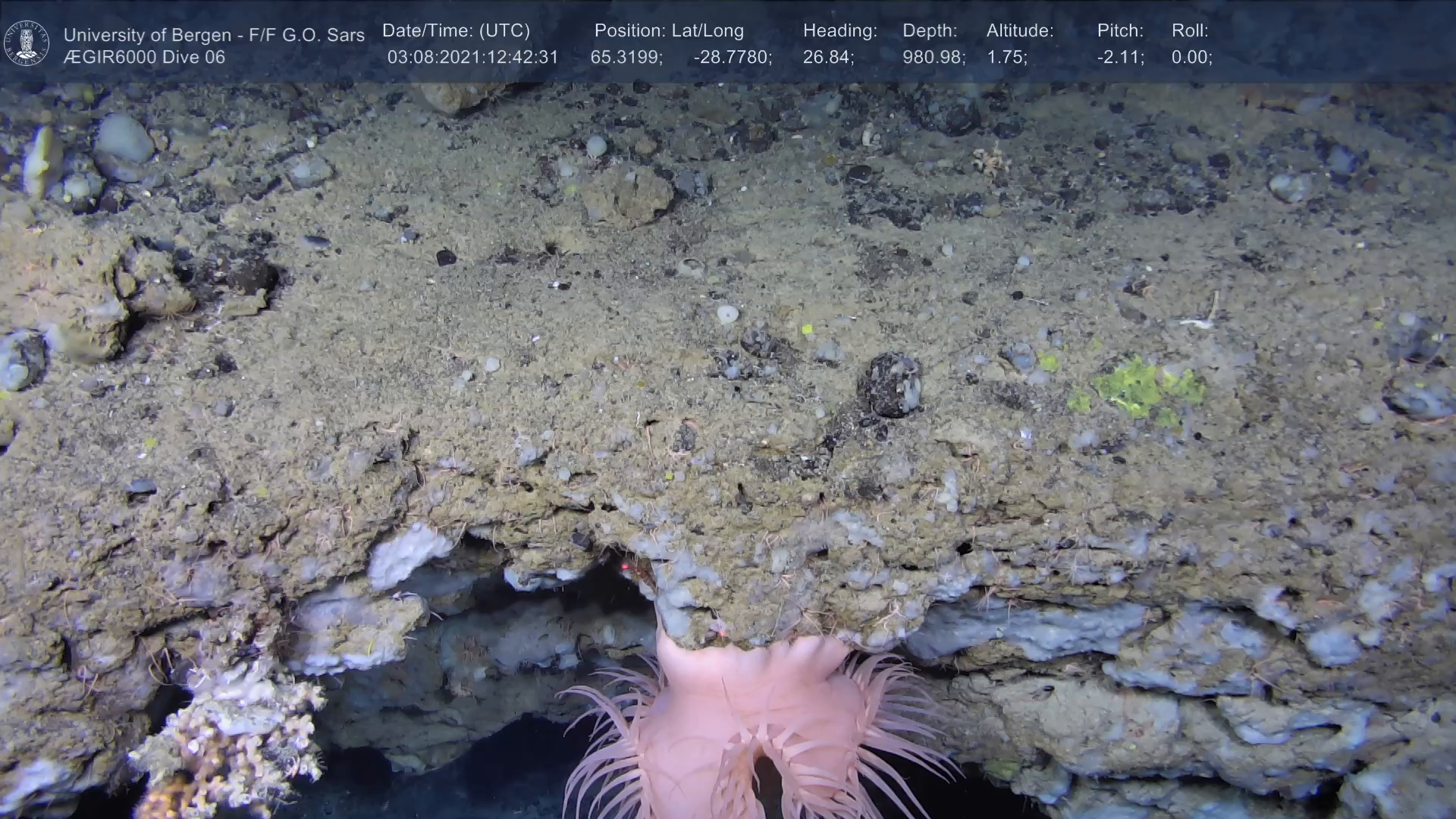Click the Date/Time (UTC) label

[456, 31]
